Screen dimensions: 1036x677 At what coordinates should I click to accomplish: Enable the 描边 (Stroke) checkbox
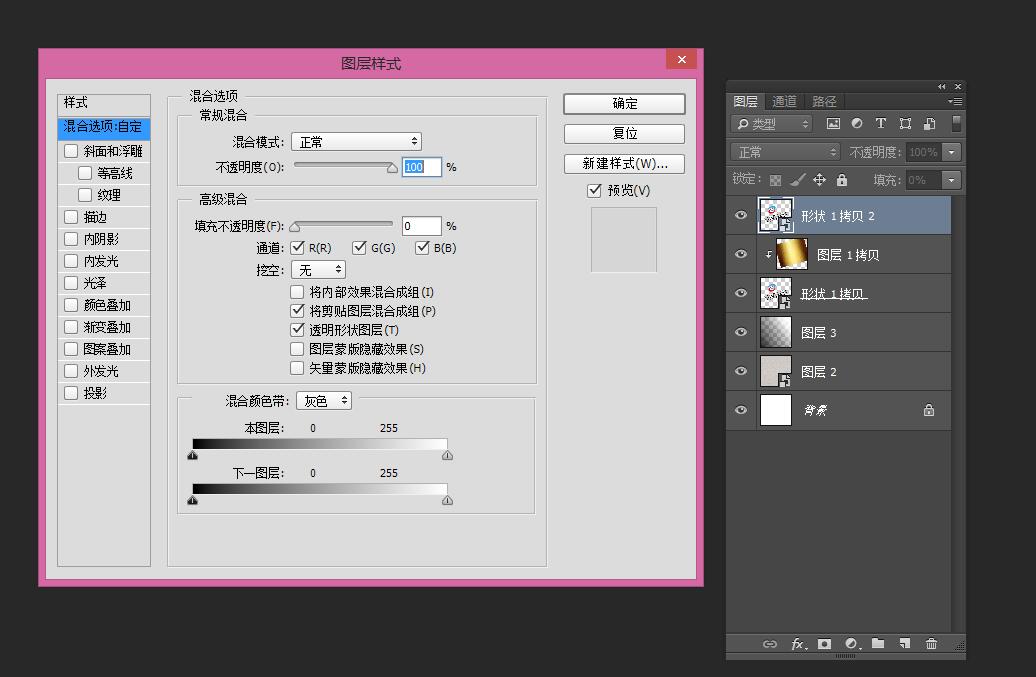point(71,217)
